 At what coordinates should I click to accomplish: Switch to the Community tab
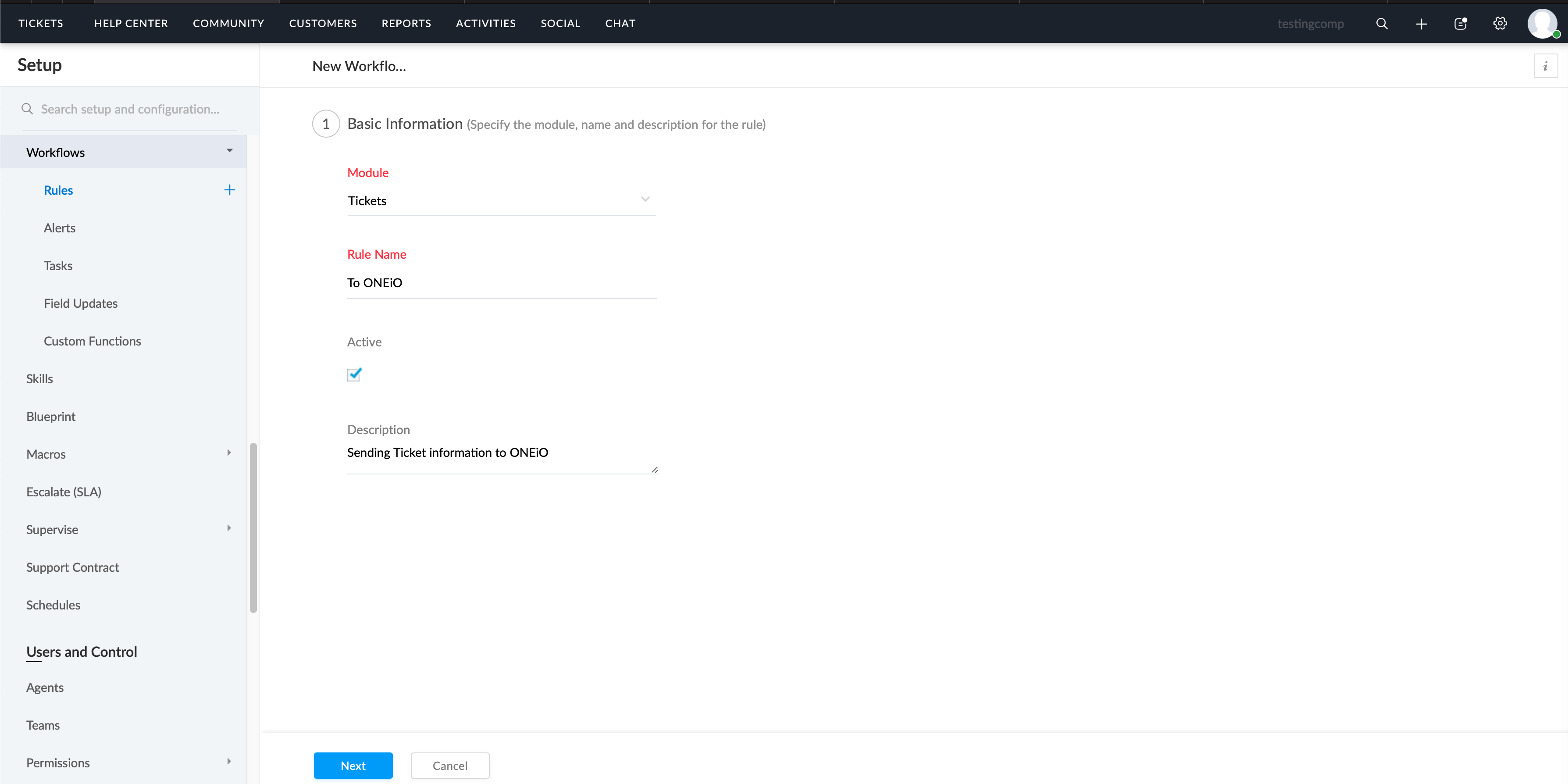coord(228,23)
